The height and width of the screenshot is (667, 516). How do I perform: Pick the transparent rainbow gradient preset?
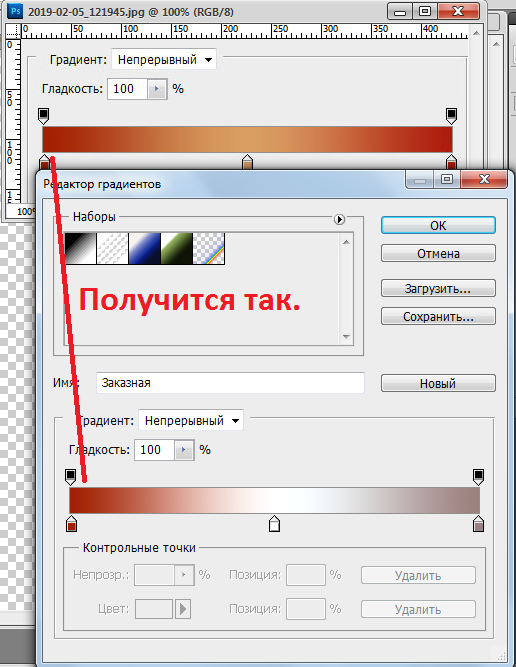coord(209,248)
